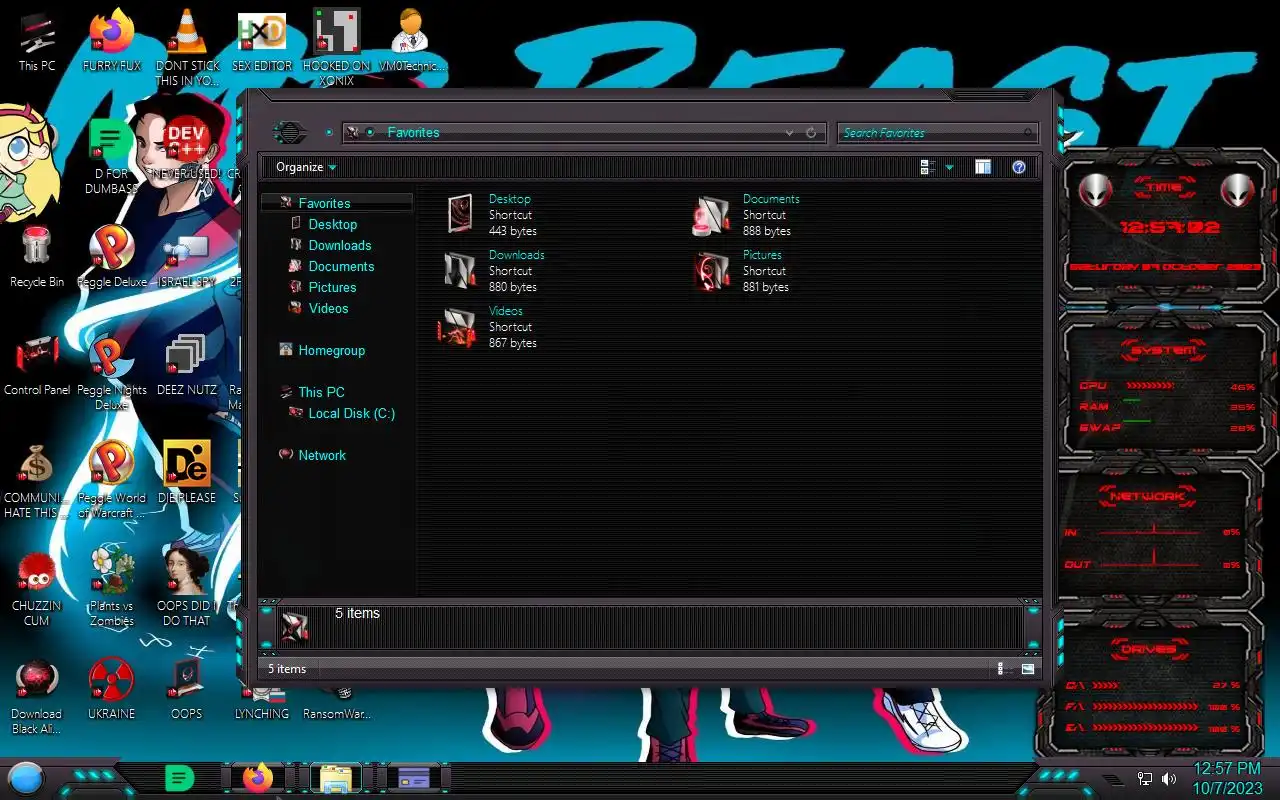
Task: Open the Pictures shortcut in file list
Action: tap(741, 271)
